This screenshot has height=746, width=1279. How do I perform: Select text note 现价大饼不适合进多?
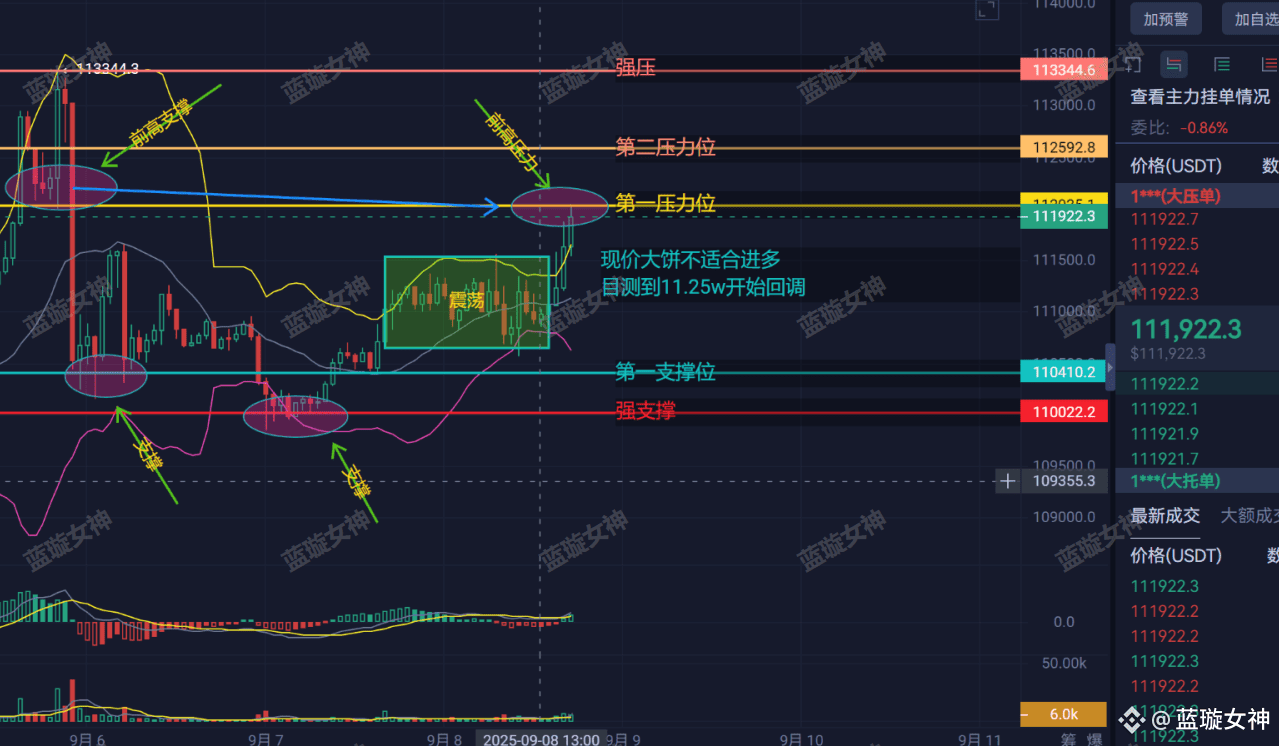click(690, 260)
